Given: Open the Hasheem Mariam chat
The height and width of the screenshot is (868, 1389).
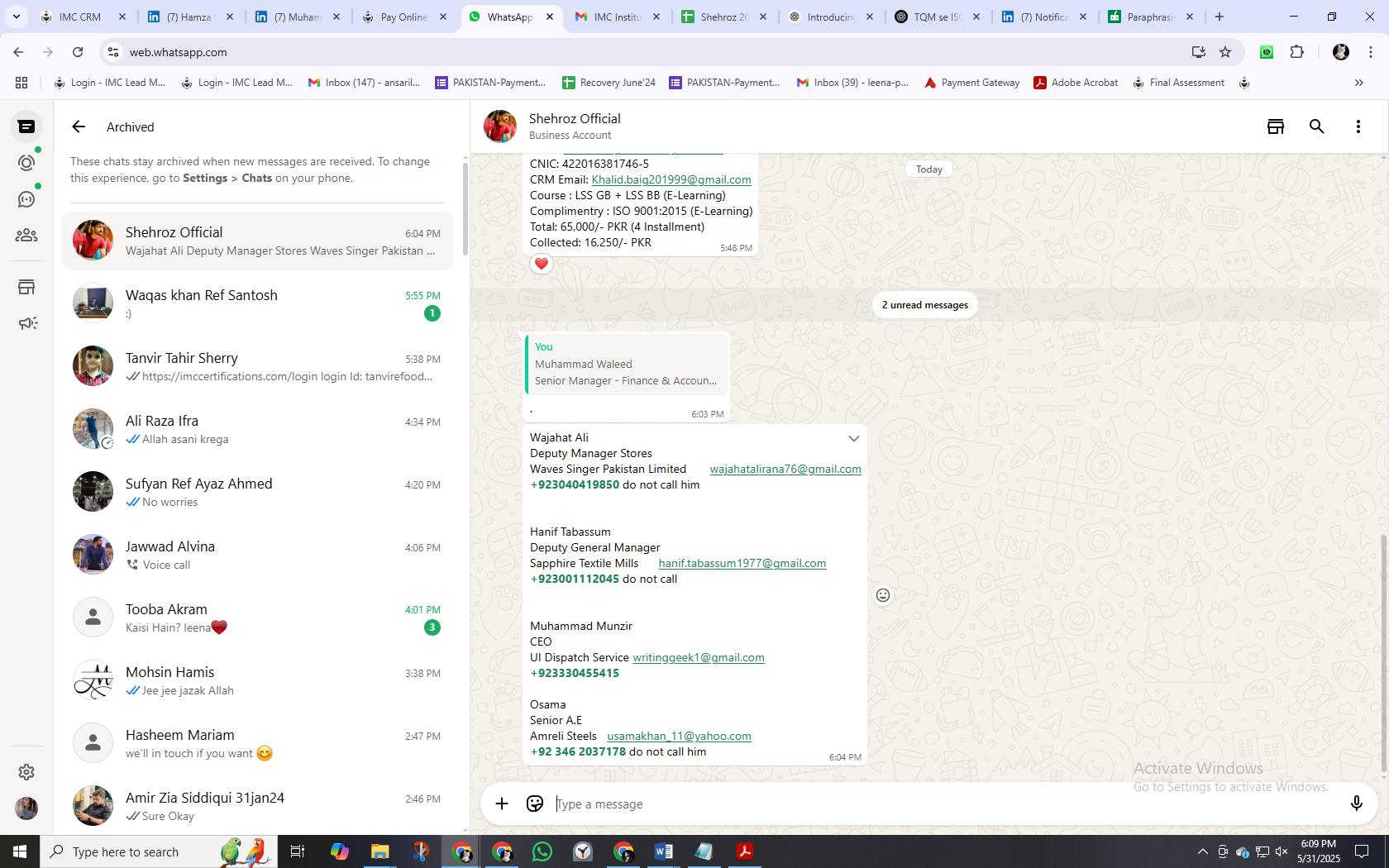Looking at the screenshot, I should pyautogui.click(x=257, y=743).
